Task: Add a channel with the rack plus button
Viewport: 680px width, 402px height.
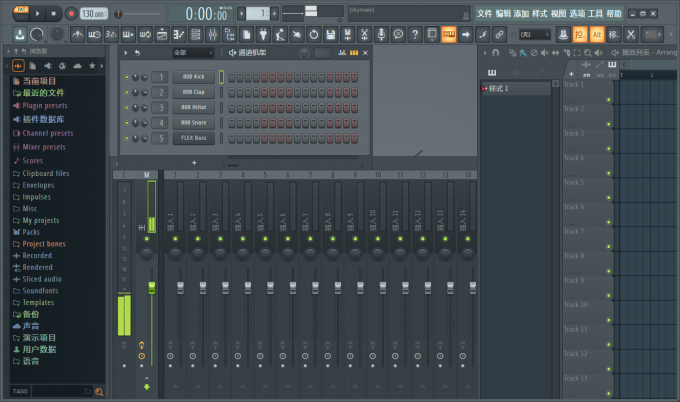Action: pyautogui.click(x=194, y=163)
